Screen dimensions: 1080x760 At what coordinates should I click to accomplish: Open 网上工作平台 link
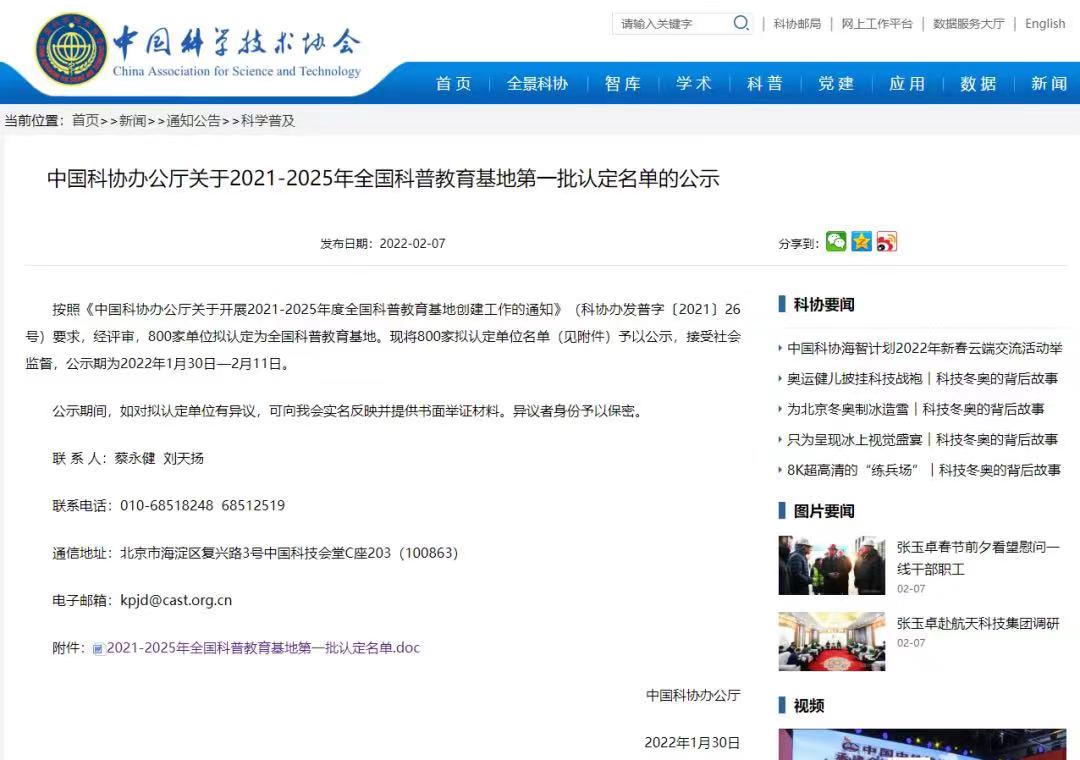[x=877, y=24]
